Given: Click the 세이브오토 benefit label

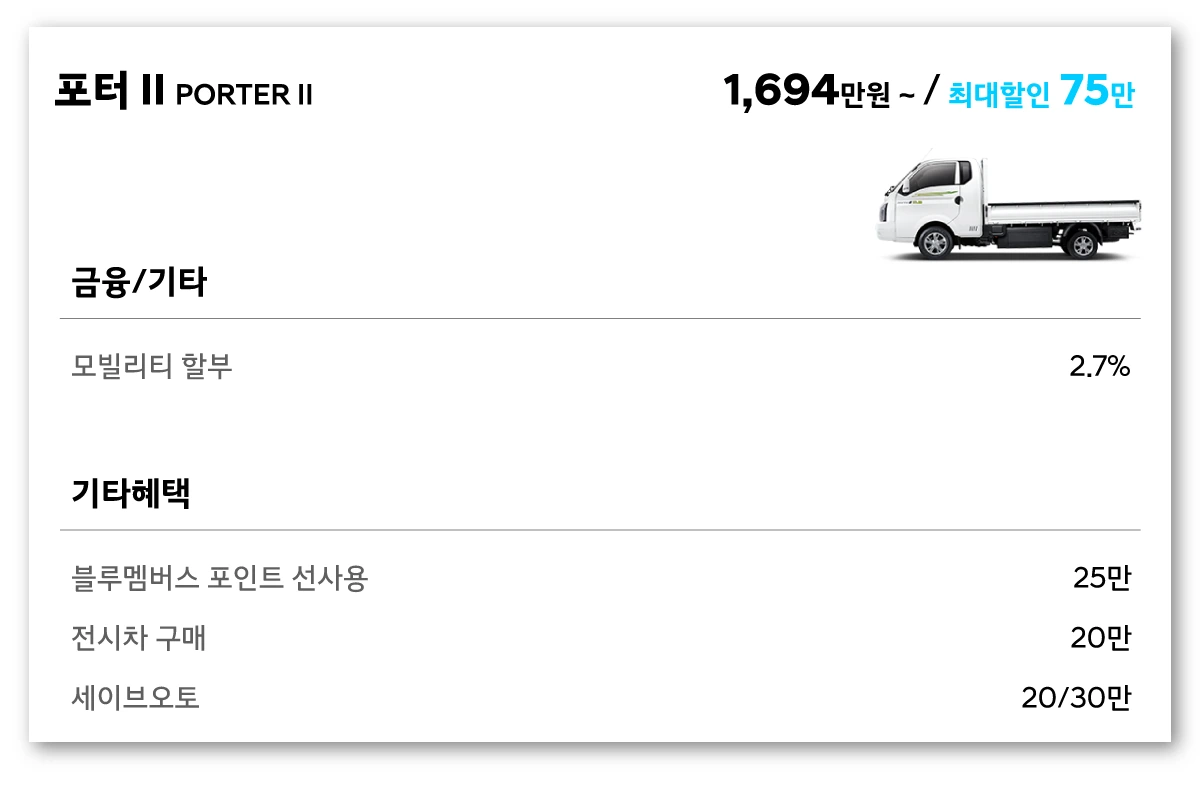Looking at the screenshot, I should [136, 698].
